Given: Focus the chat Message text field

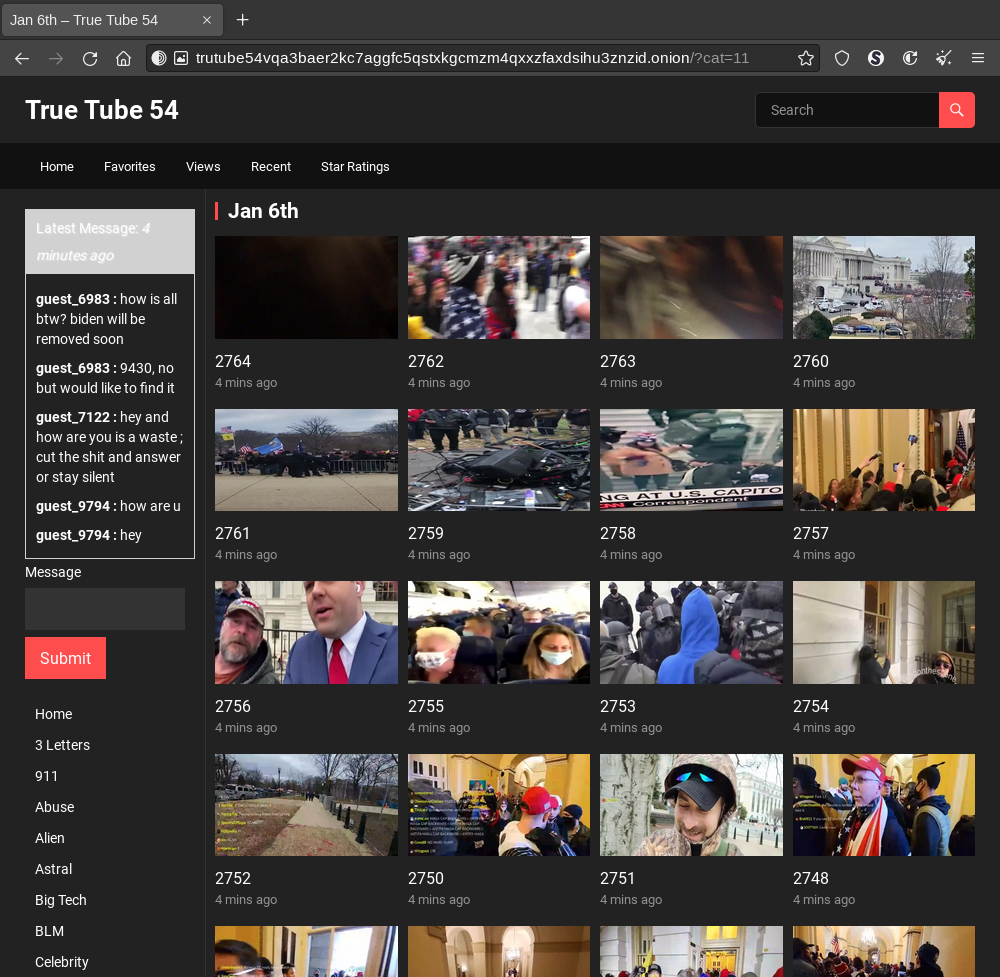Looking at the screenshot, I should coord(105,608).
